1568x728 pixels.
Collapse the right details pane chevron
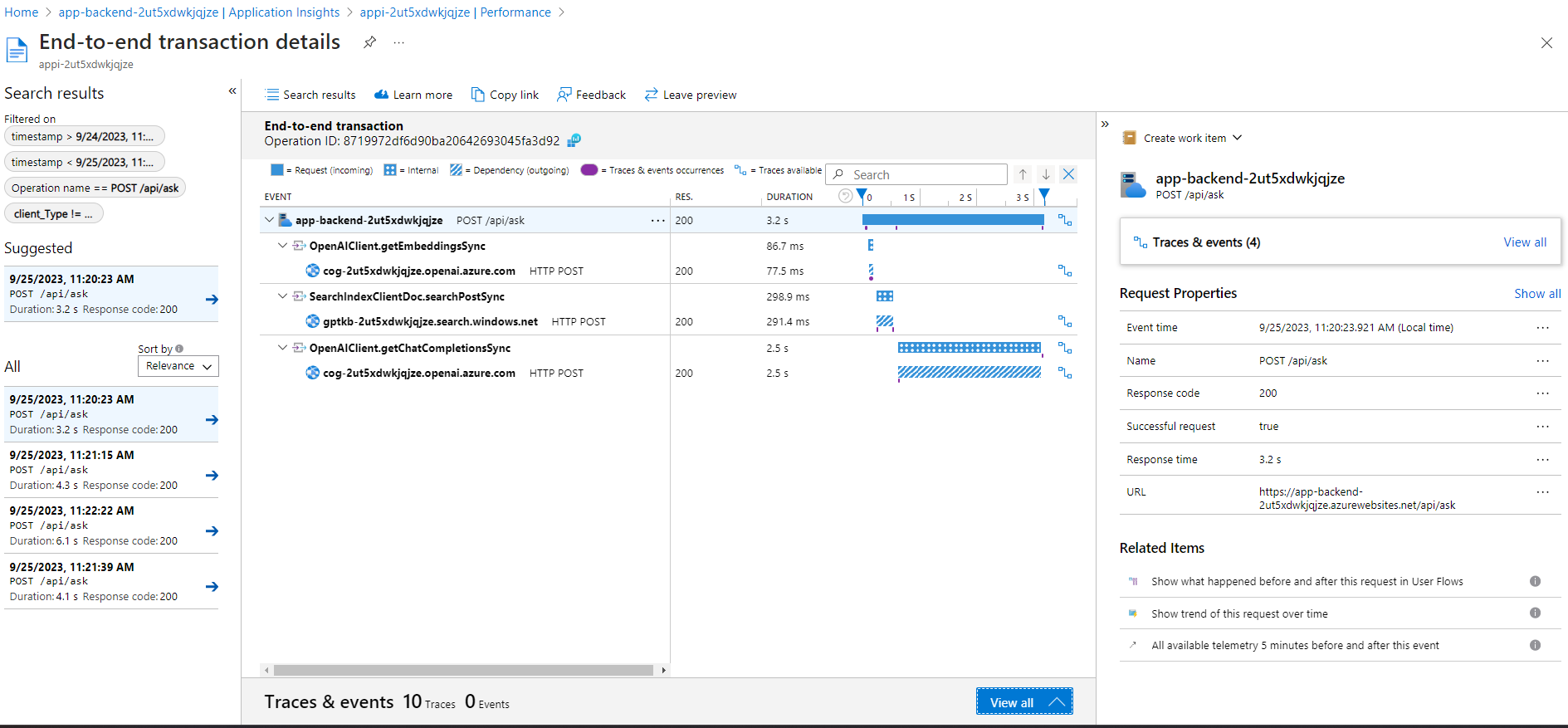[1105, 125]
